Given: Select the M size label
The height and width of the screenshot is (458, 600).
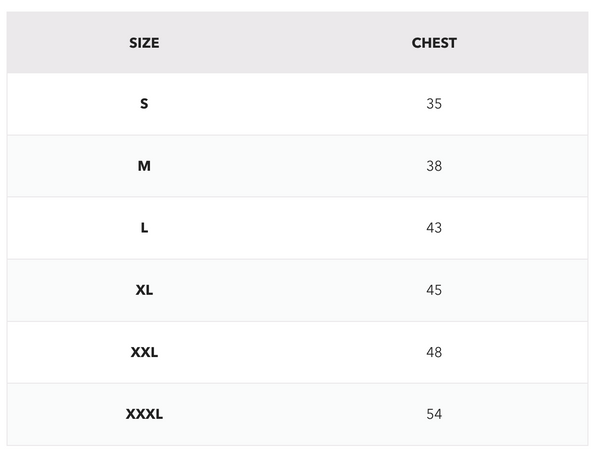Looking at the screenshot, I should tap(144, 166).
